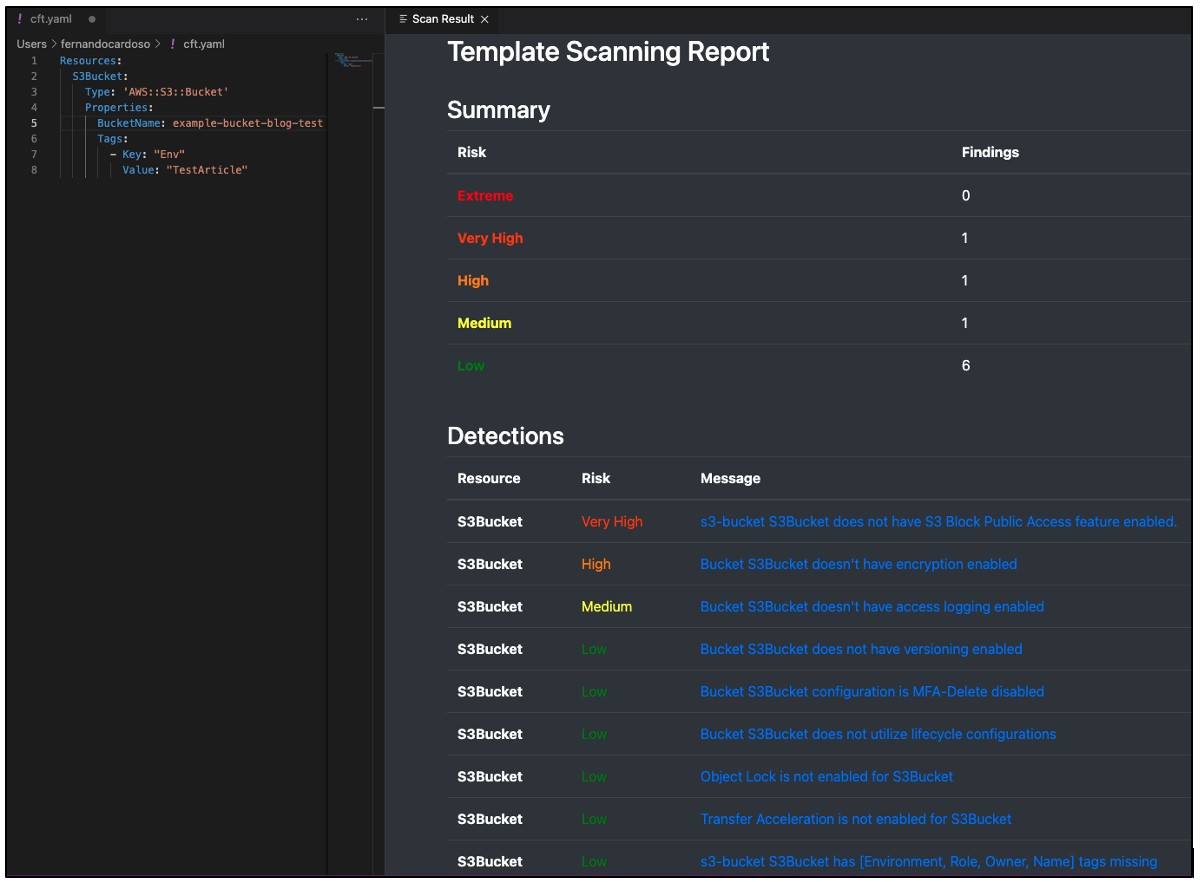Open the encryption not enabled finding

[858, 564]
